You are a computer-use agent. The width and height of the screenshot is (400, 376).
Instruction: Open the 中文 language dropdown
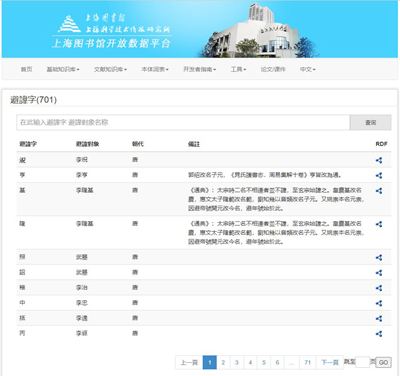coord(307,69)
